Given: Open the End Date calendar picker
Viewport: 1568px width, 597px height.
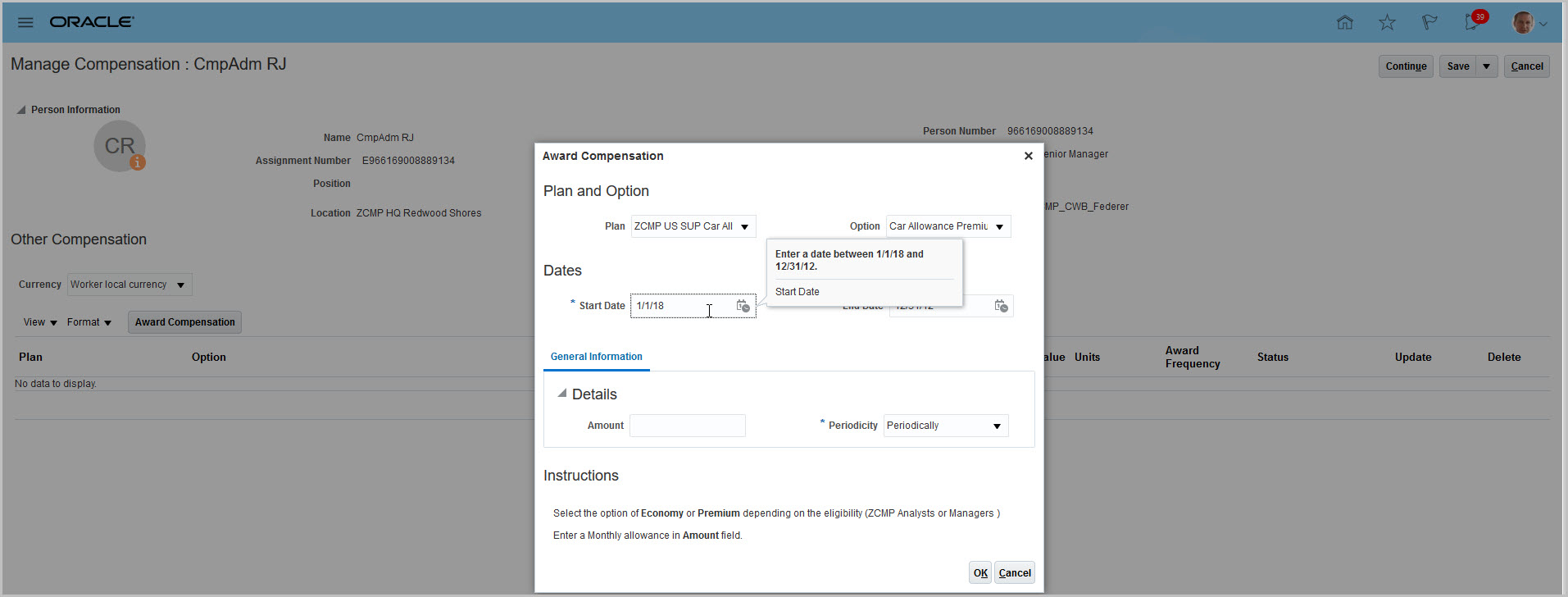Looking at the screenshot, I should pos(1001,306).
